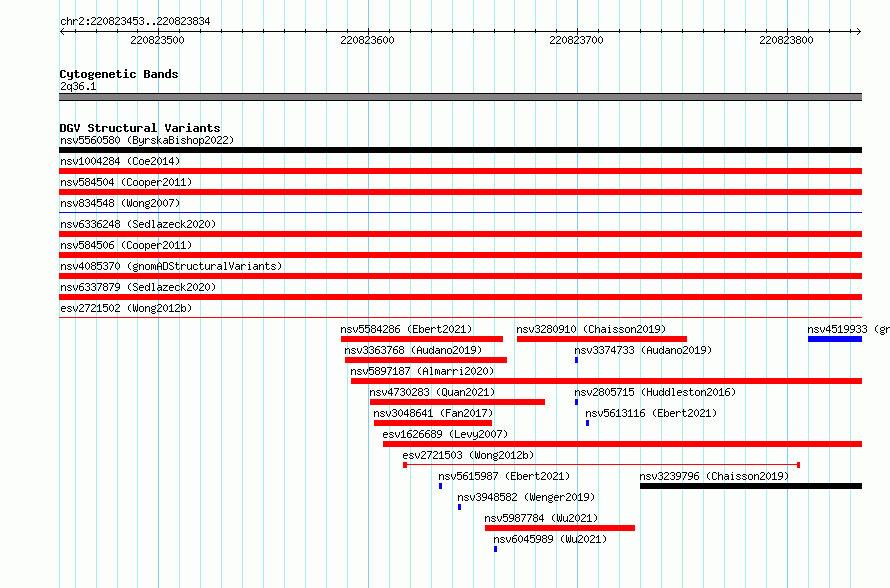Screen dimensions: 890x588
Task: Click nsv3374733 (Audano2019) label
Action: tap(643, 350)
